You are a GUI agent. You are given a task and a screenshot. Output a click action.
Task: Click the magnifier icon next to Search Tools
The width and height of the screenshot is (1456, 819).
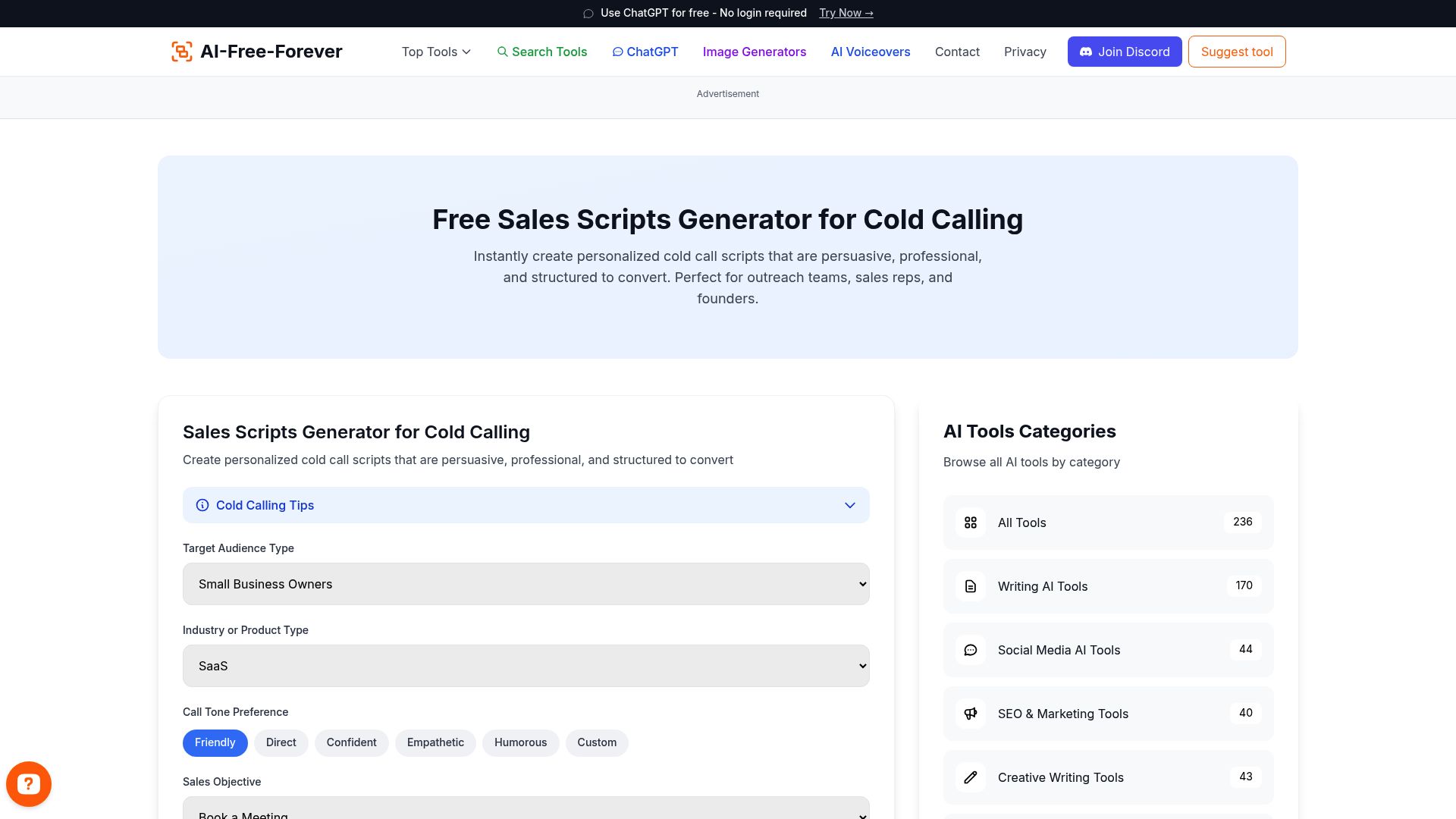[x=503, y=52]
